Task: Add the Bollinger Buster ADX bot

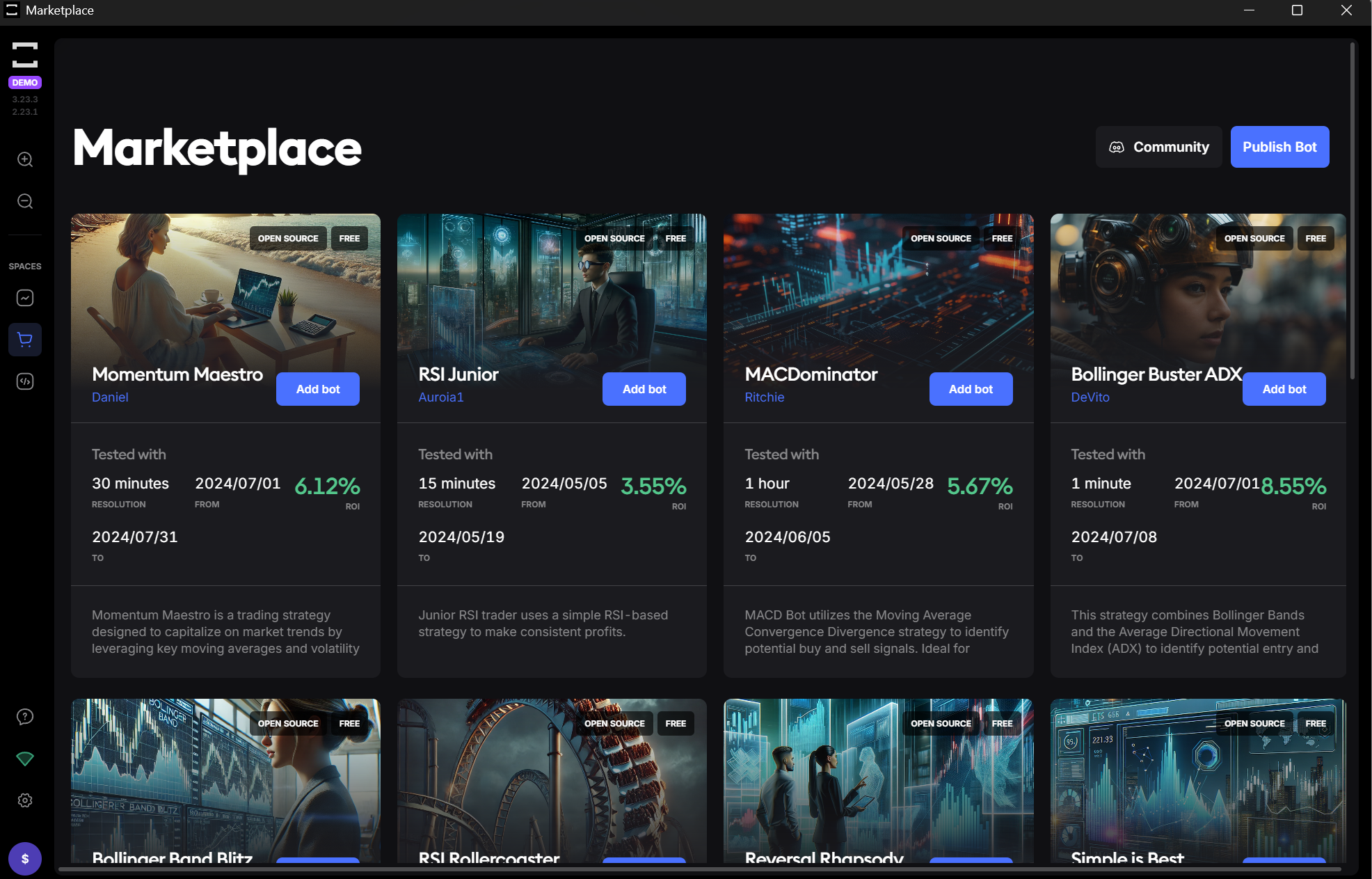Action: pos(1285,388)
